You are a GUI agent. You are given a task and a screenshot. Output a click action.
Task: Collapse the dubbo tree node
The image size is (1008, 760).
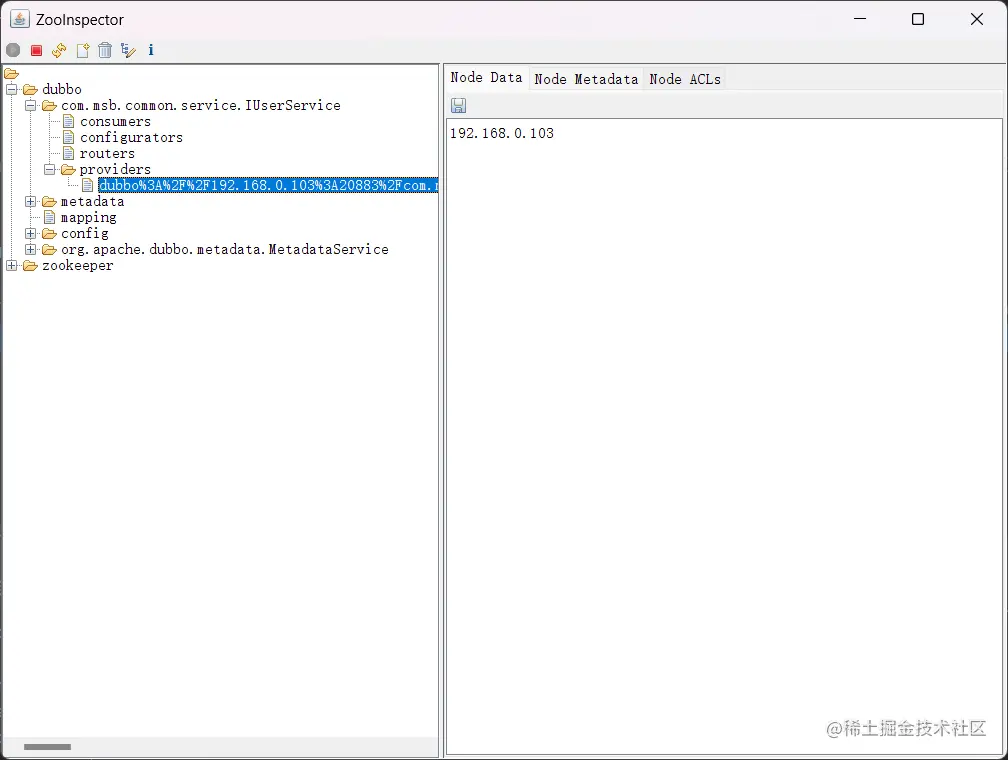[12, 89]
